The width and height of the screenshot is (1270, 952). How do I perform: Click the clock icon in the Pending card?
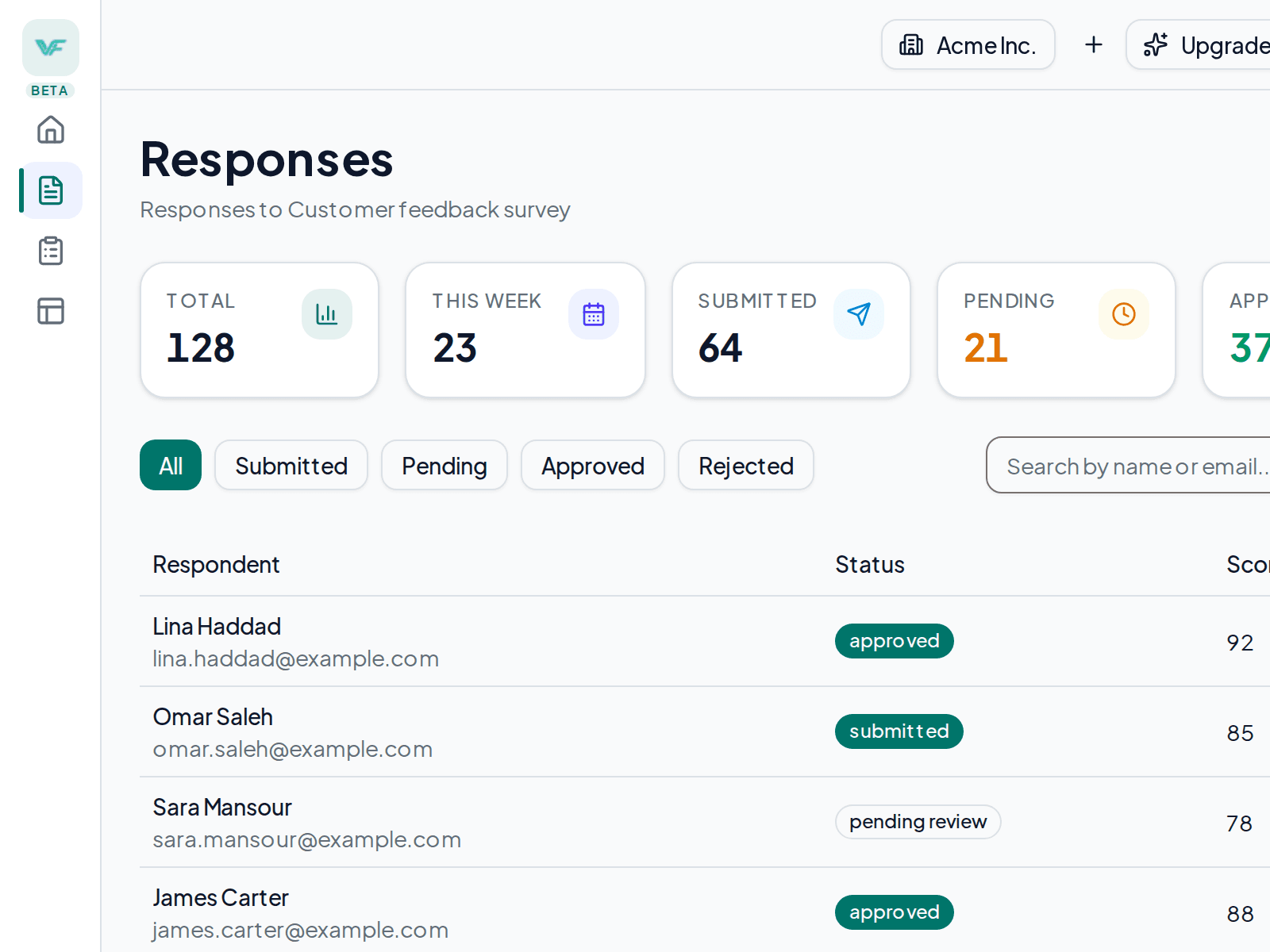click(1124, 314)
